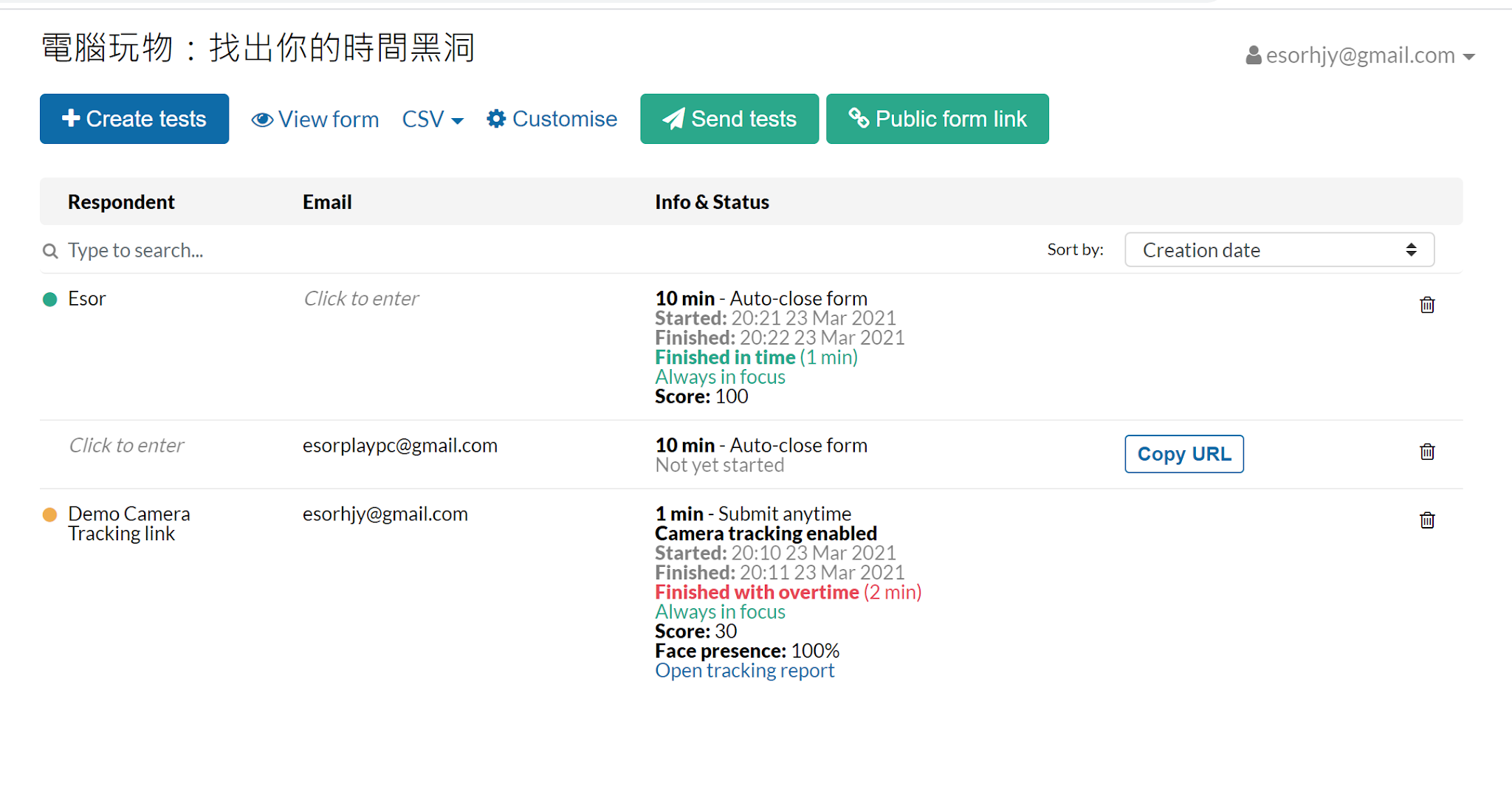The height and width of the screenshot is (792, 1512).
Task: Click the Copy URL button
Action: (1183, 453)
